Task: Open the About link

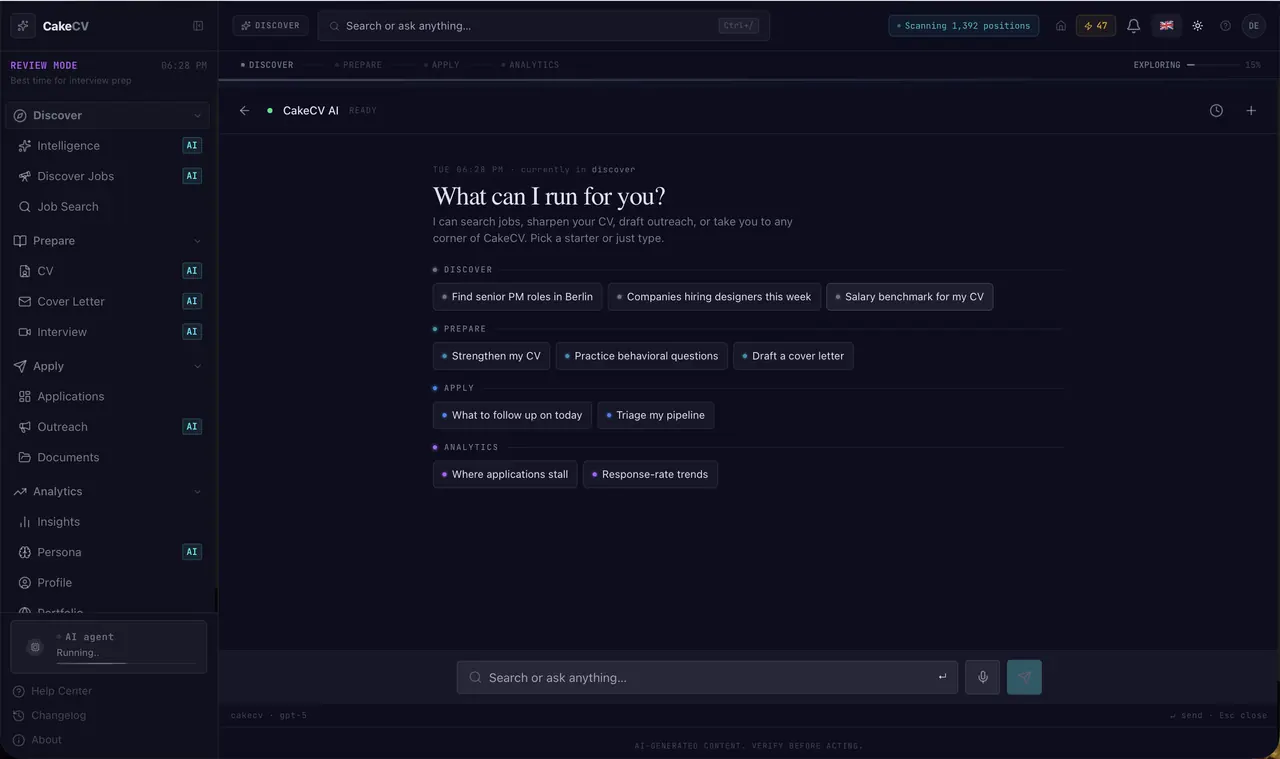Action: coord(37,740)
